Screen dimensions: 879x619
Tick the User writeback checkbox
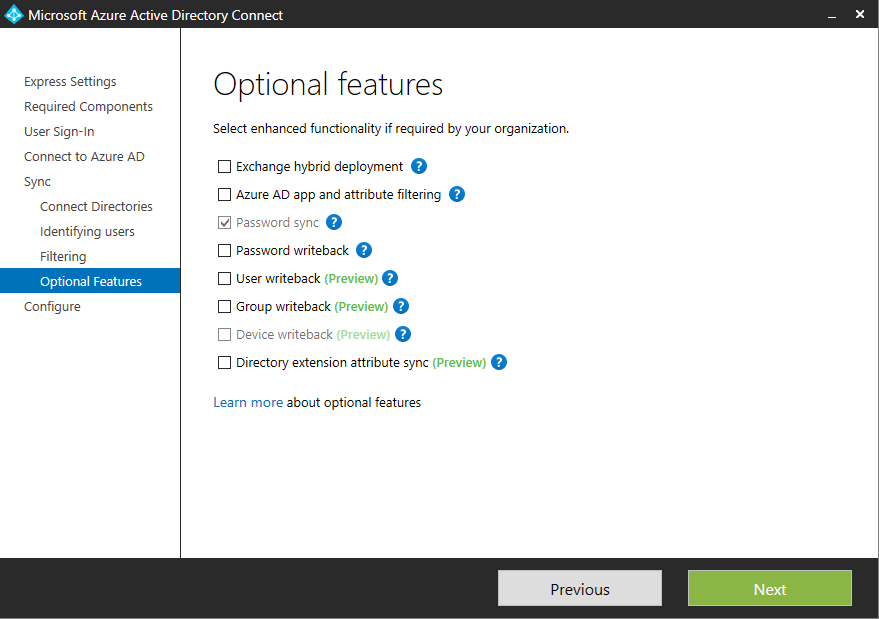tap(224, 278)
